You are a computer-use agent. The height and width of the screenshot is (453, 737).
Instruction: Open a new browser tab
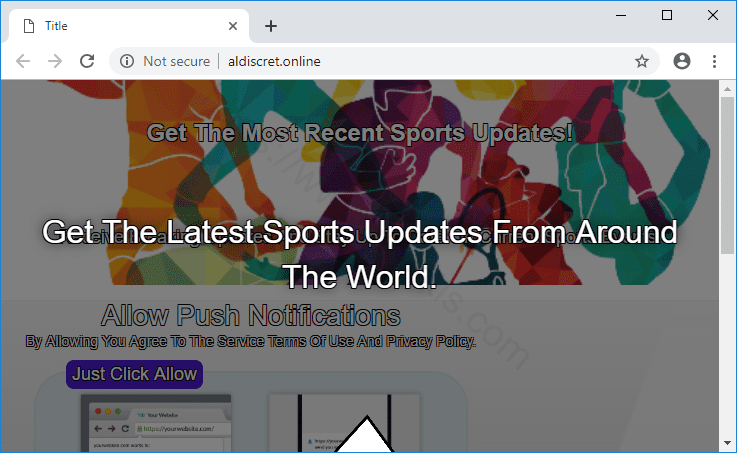[x=271, y=26]
